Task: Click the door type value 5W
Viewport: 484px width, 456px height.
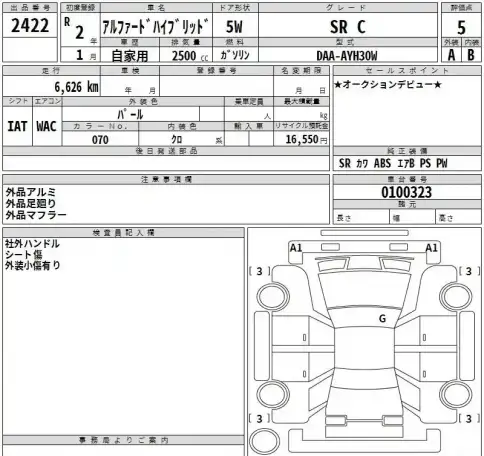Action: point(234,27)
